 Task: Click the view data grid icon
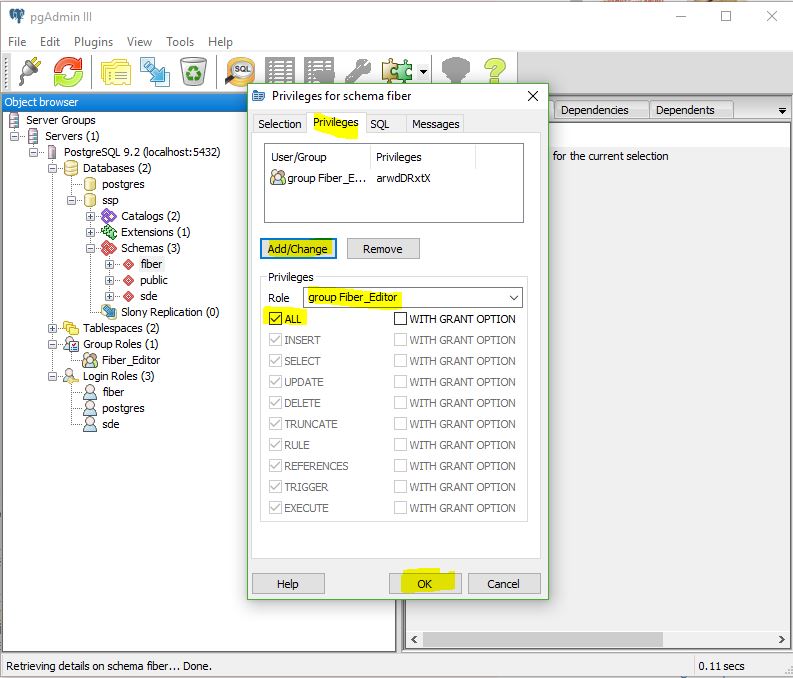280,71
